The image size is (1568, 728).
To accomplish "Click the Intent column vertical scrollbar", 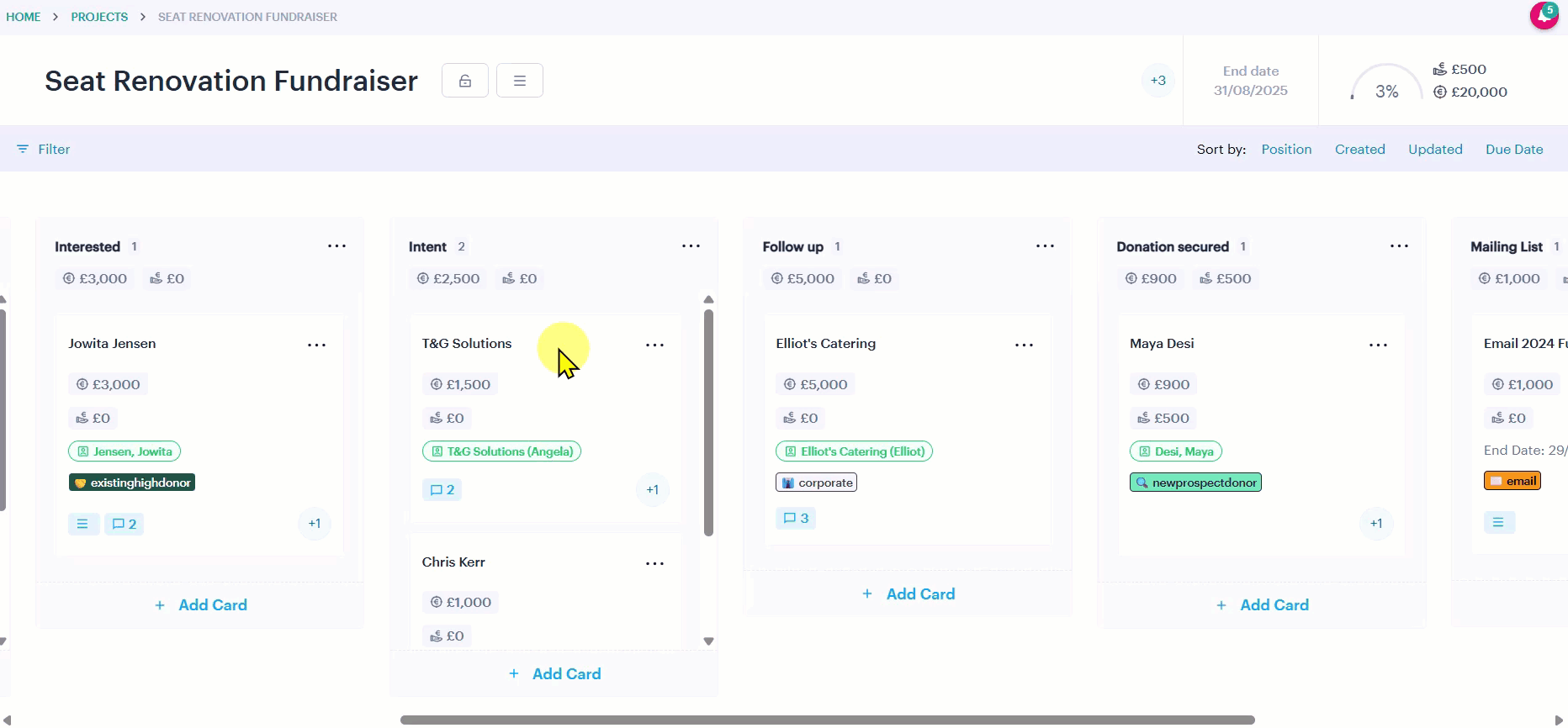I will click(708, 422).
